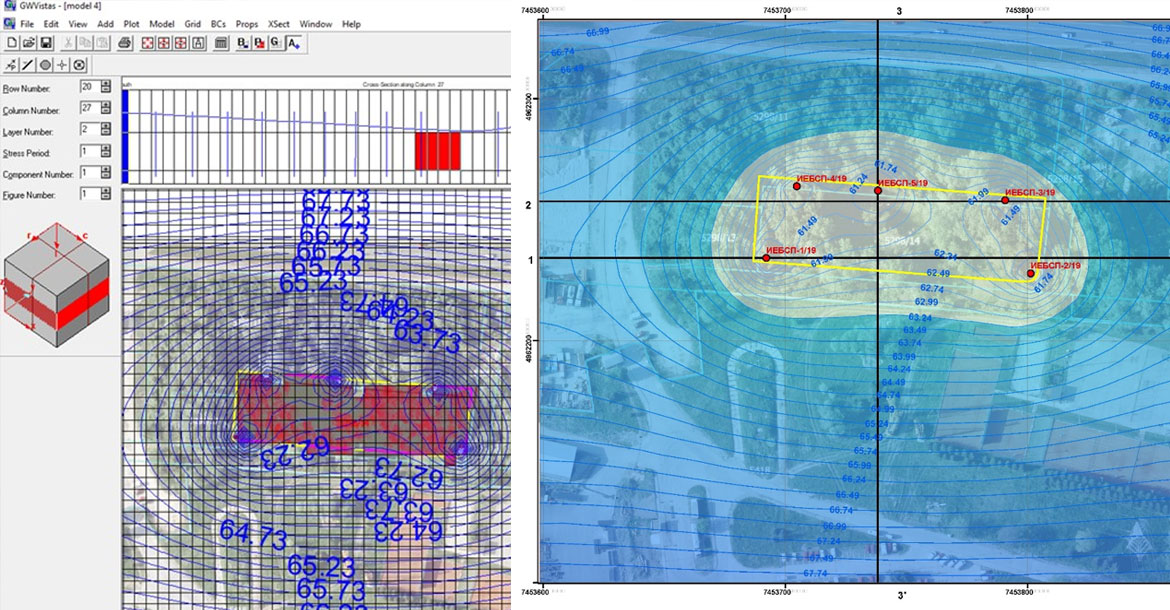The width and height of the screenshot is (1170, 610).
Task: Select the gray circle polygon tool
Action: tap(46, 65)
